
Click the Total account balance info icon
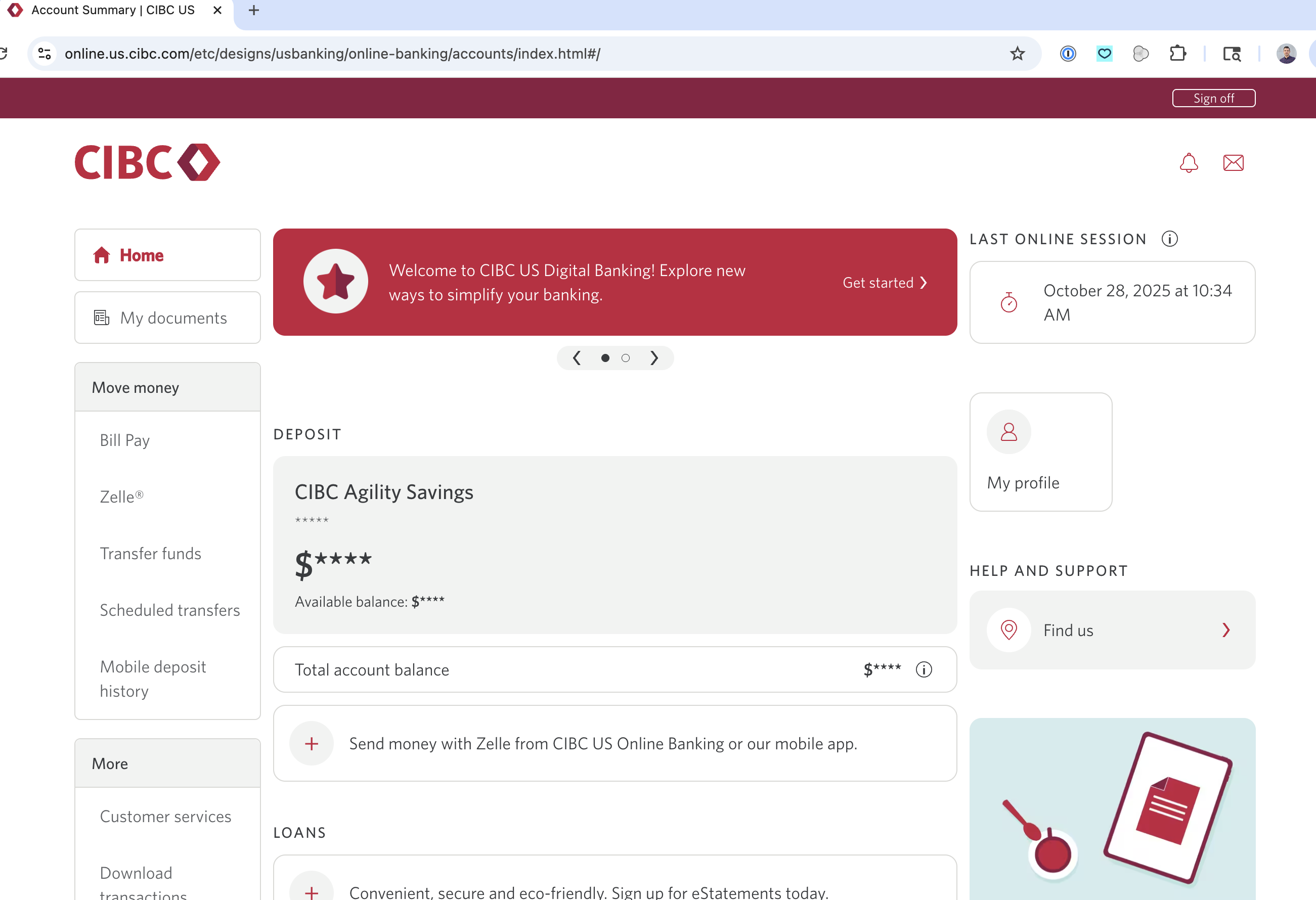tap(924, 669)
